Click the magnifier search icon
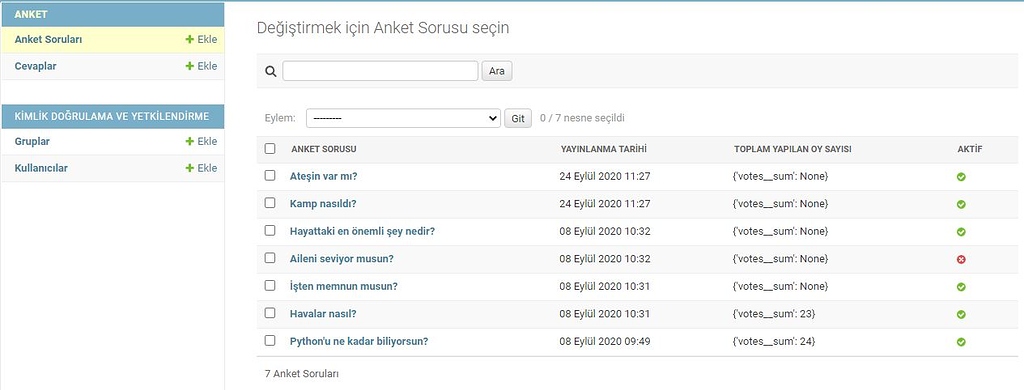The width and height of the screenshot is (1024, 390). 270,71
